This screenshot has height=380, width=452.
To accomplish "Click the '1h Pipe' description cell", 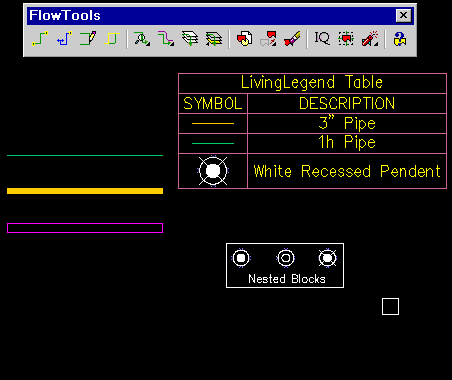I will tap(347, 143).
